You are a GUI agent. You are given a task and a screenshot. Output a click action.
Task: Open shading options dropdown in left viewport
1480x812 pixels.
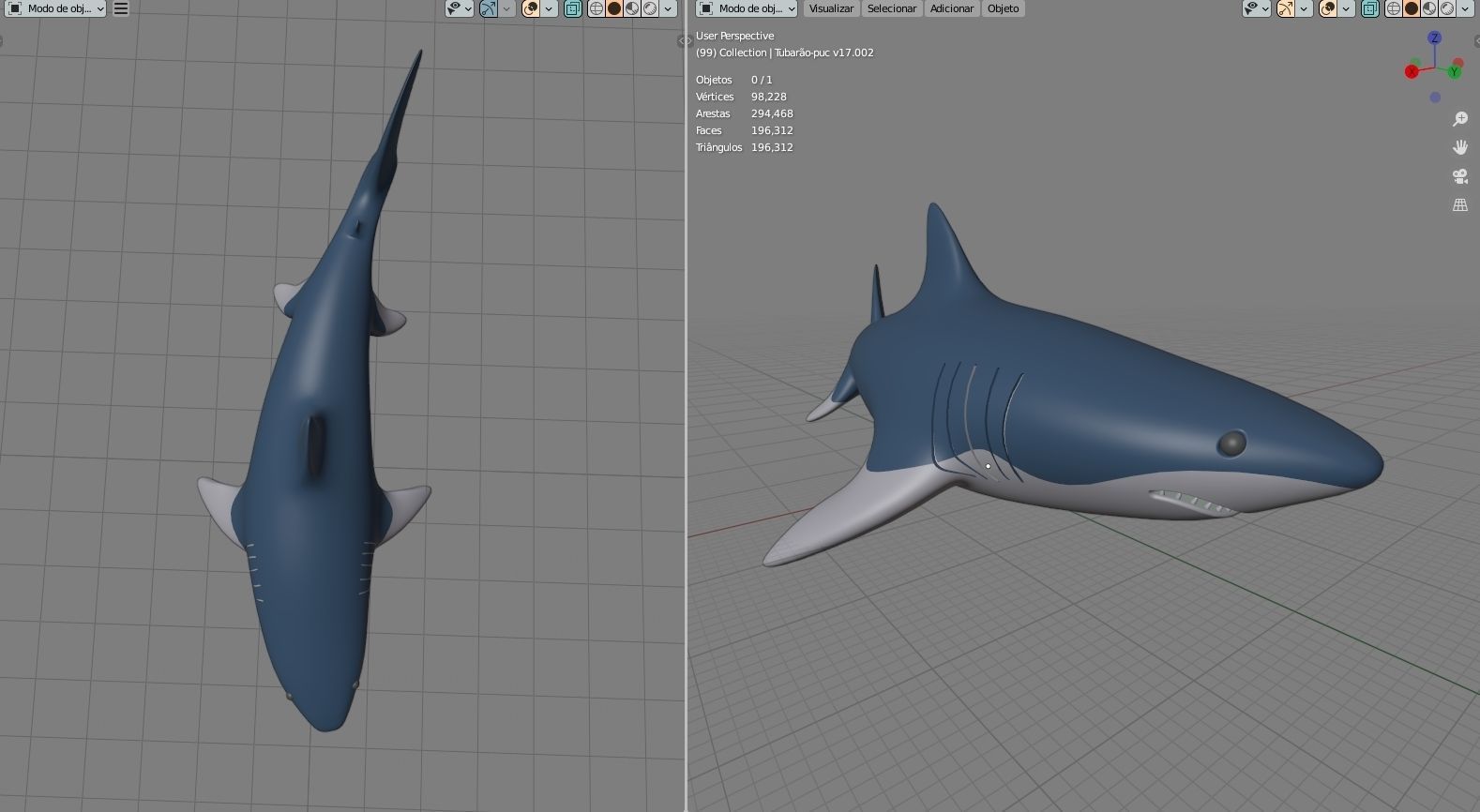tap(668, 8)
